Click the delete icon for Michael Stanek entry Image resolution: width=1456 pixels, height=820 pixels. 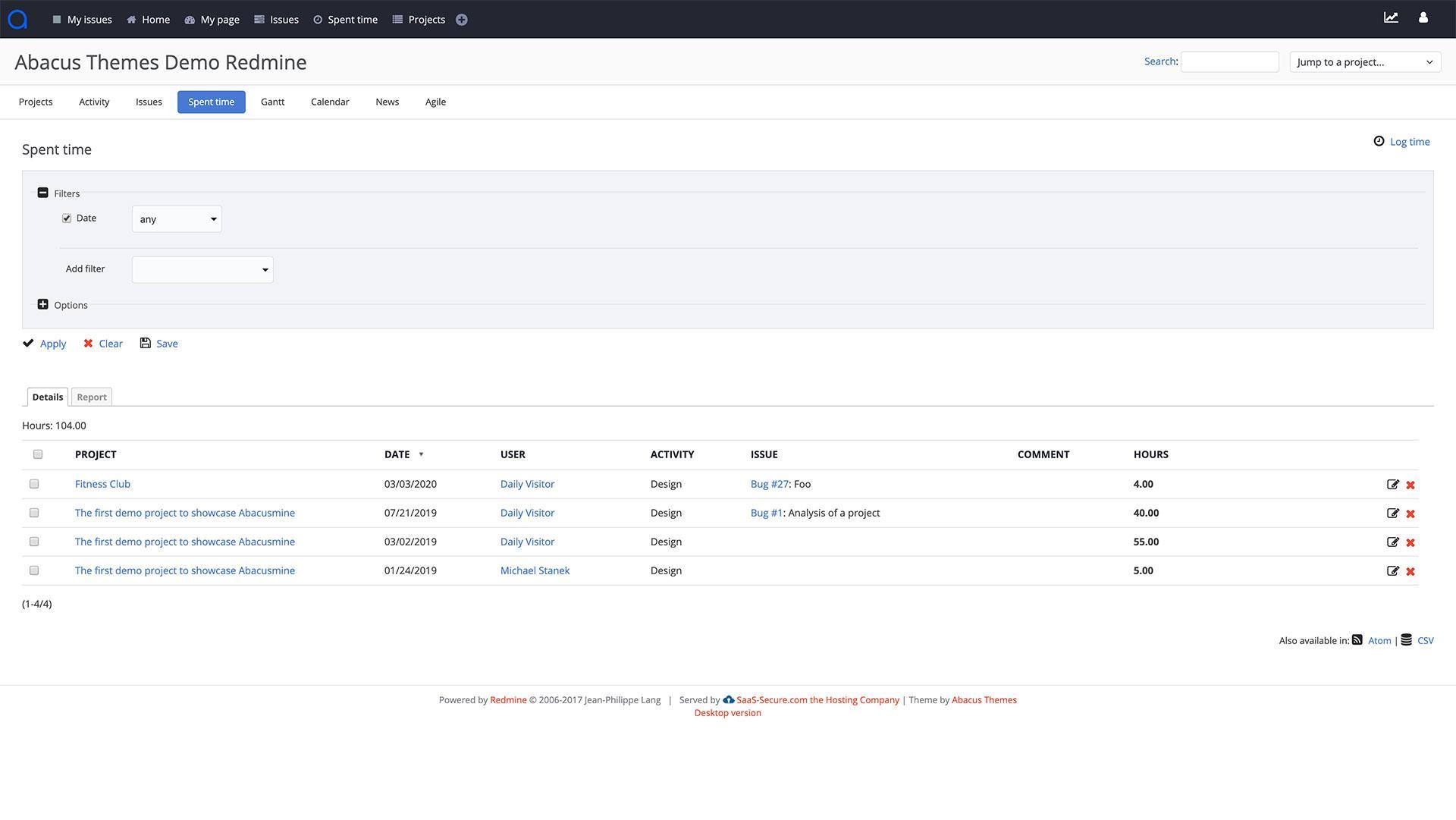(1410, 571)
